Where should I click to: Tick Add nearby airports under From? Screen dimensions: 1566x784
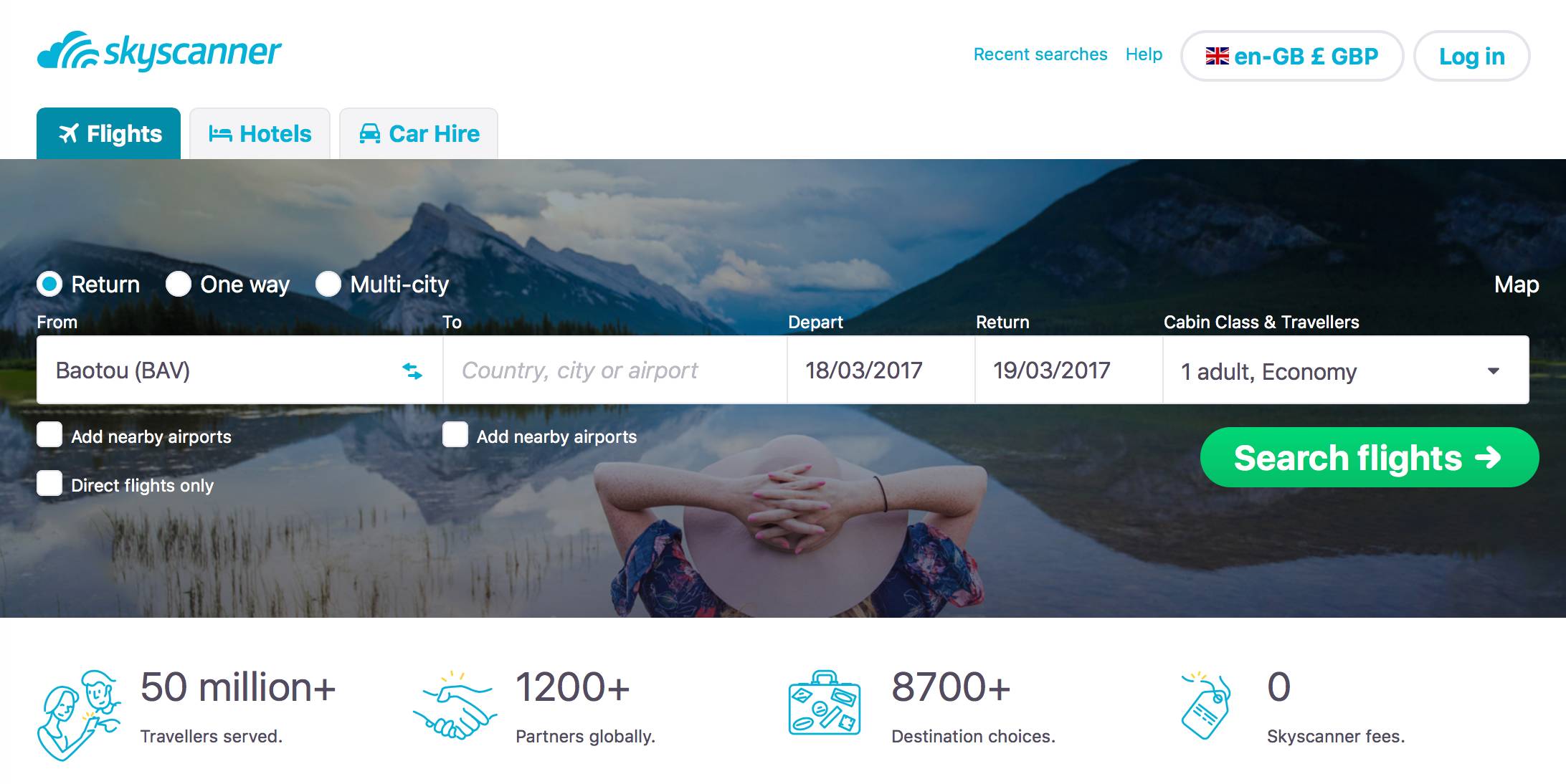pyautogui.click(x=49, y=434)
